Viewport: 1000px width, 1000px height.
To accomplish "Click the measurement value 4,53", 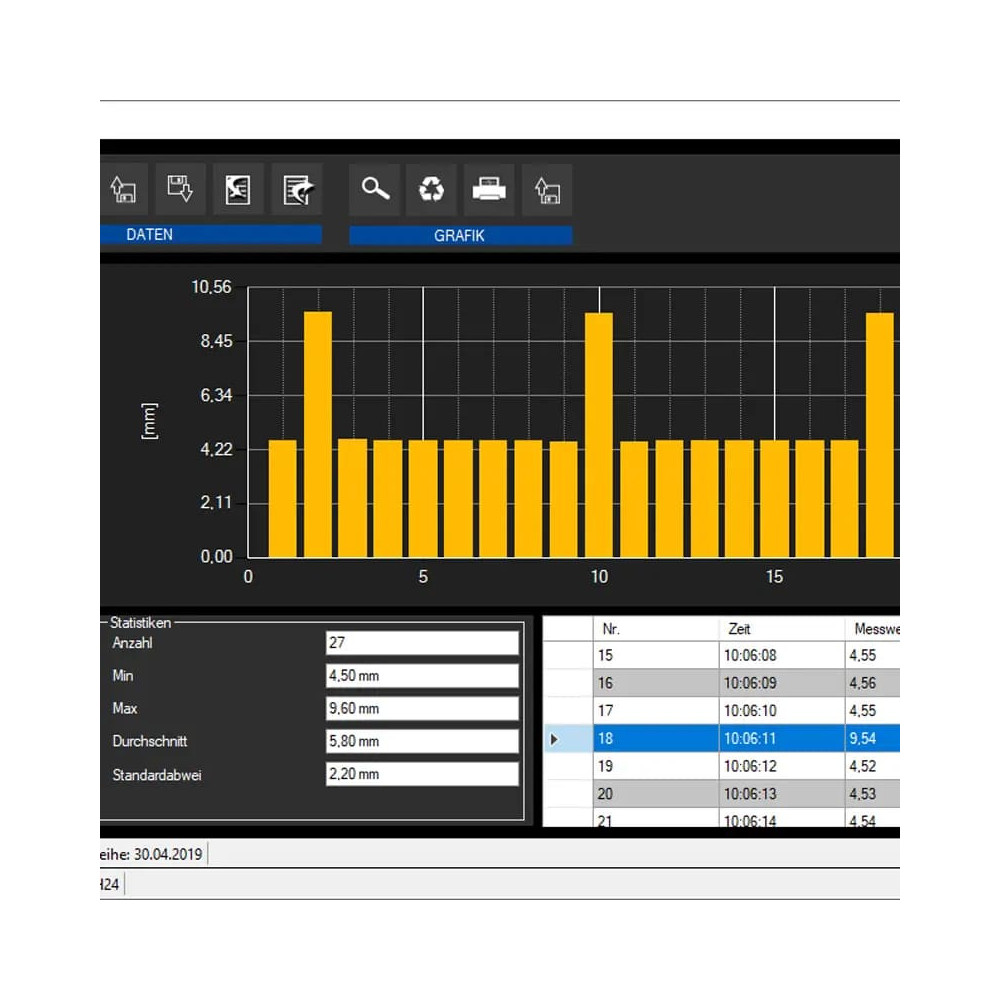I will [872, 794].
